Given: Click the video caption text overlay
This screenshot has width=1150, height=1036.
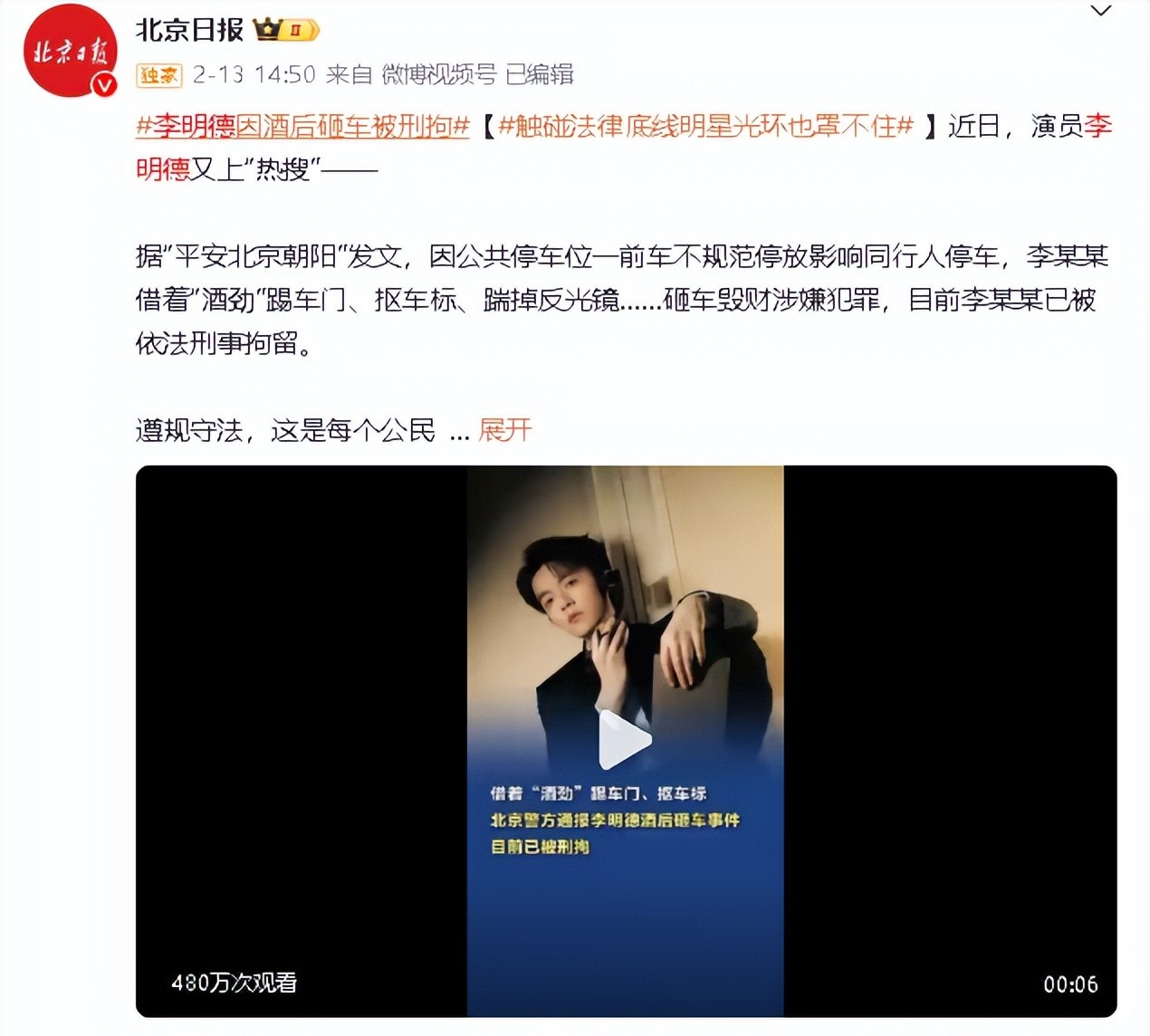Looking at the screenshot, I should point(615,820).
